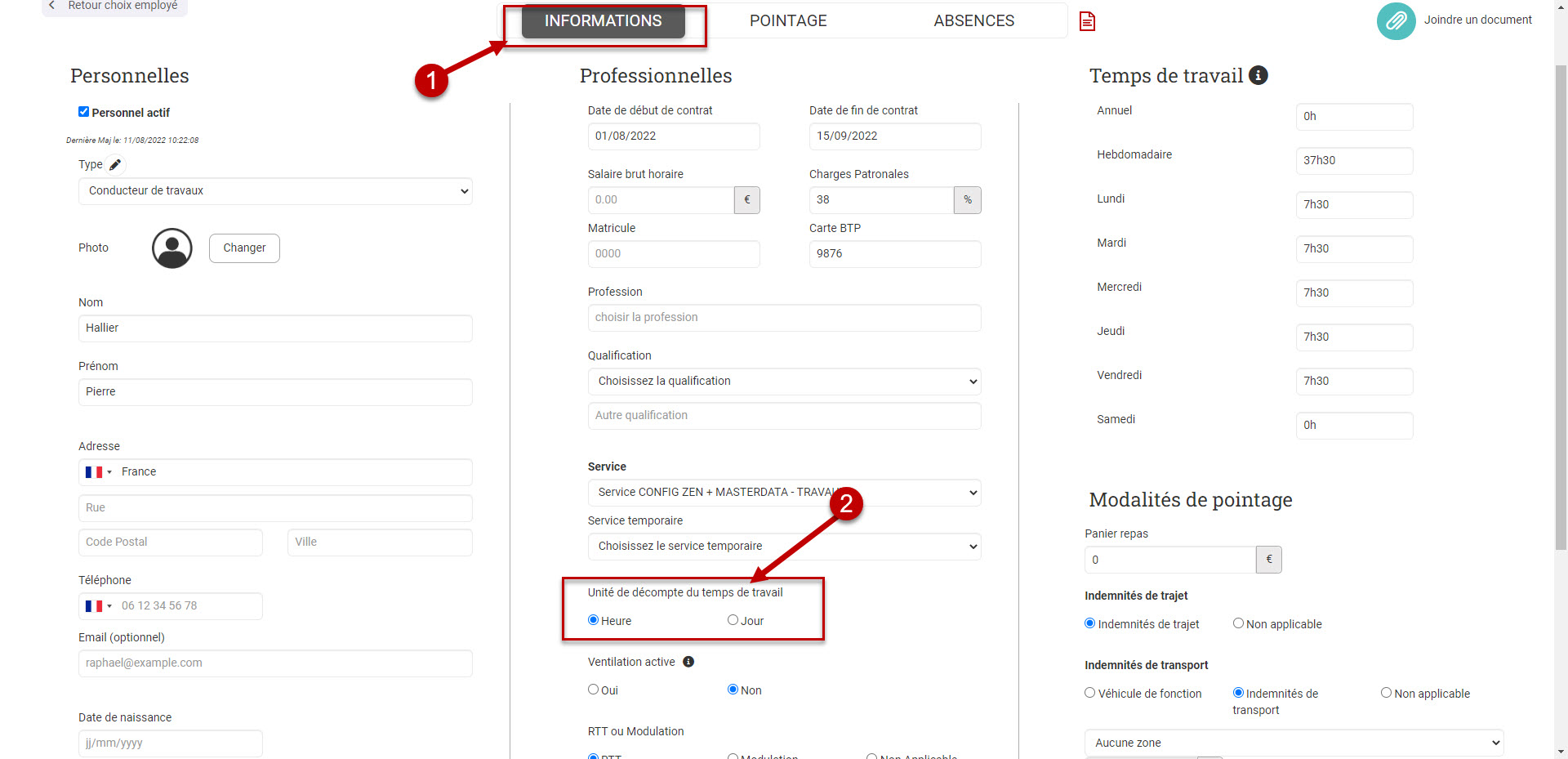Click the Code Postal field
1568x759 pixels.
coord(171,542)
